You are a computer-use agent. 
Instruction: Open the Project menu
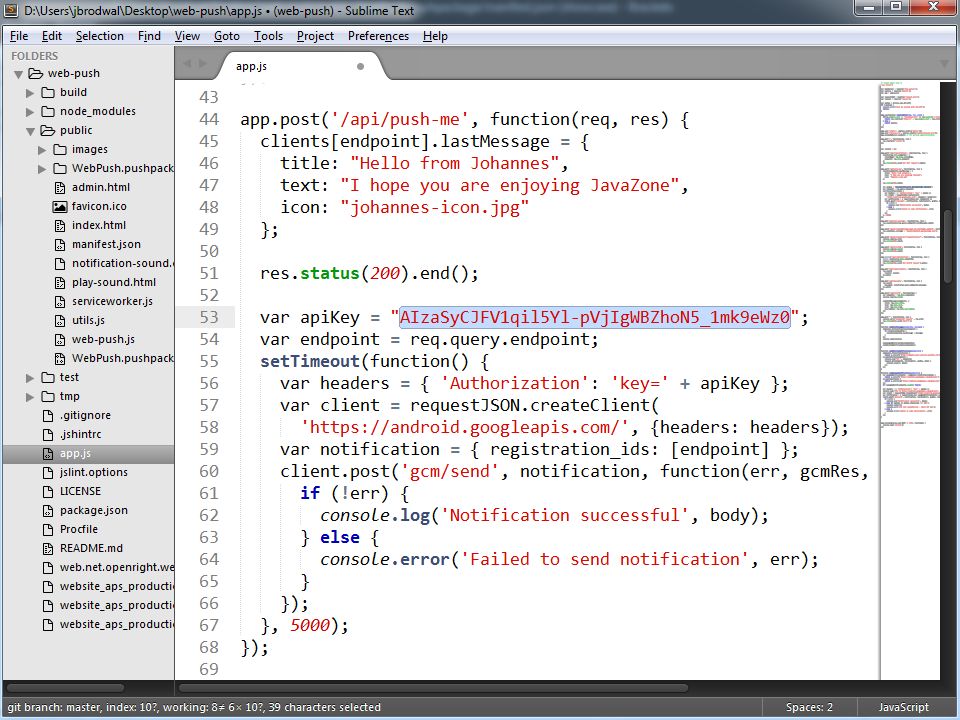315,36
